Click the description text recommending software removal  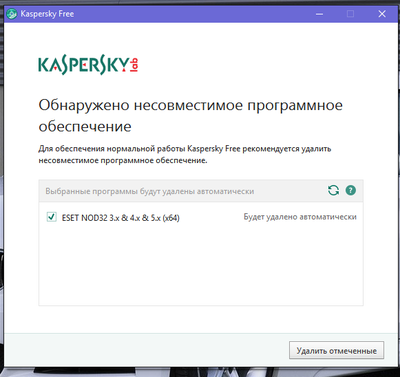185,154
